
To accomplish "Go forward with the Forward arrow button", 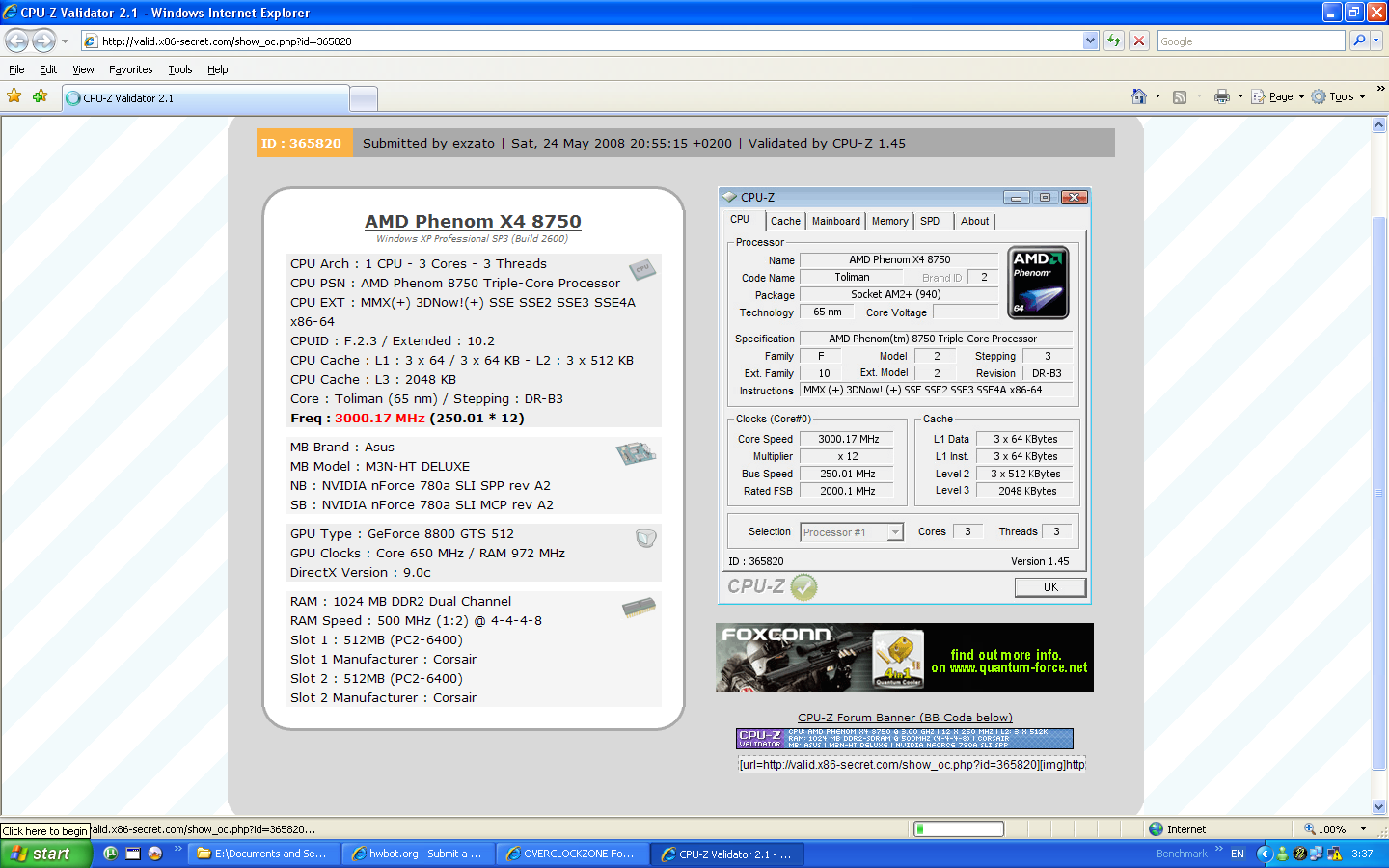I will point(43,41).
